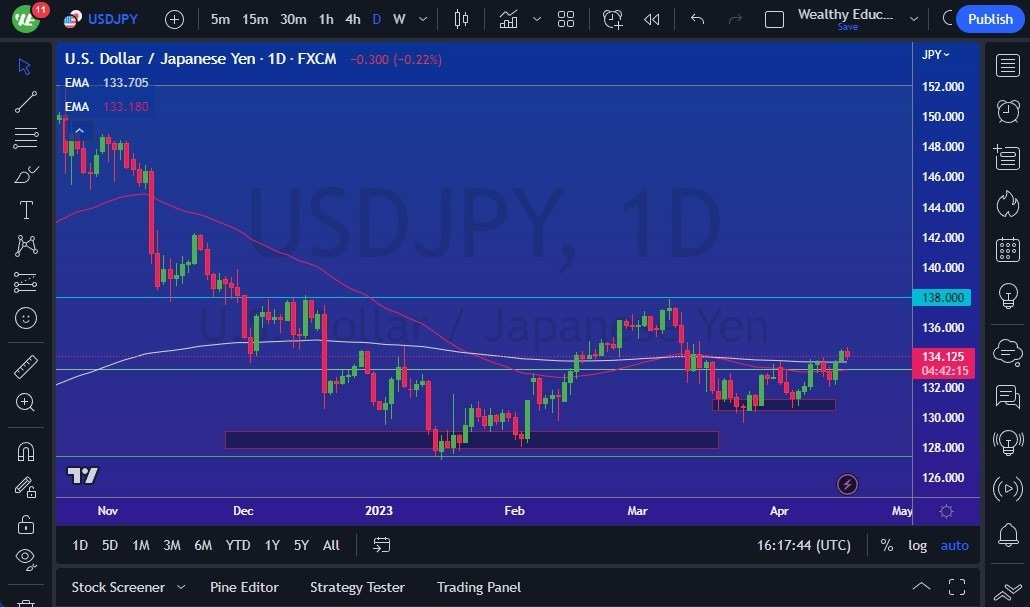Open the text annotation tool
This screenshot has width=1030, height=607.
[25, 210]
